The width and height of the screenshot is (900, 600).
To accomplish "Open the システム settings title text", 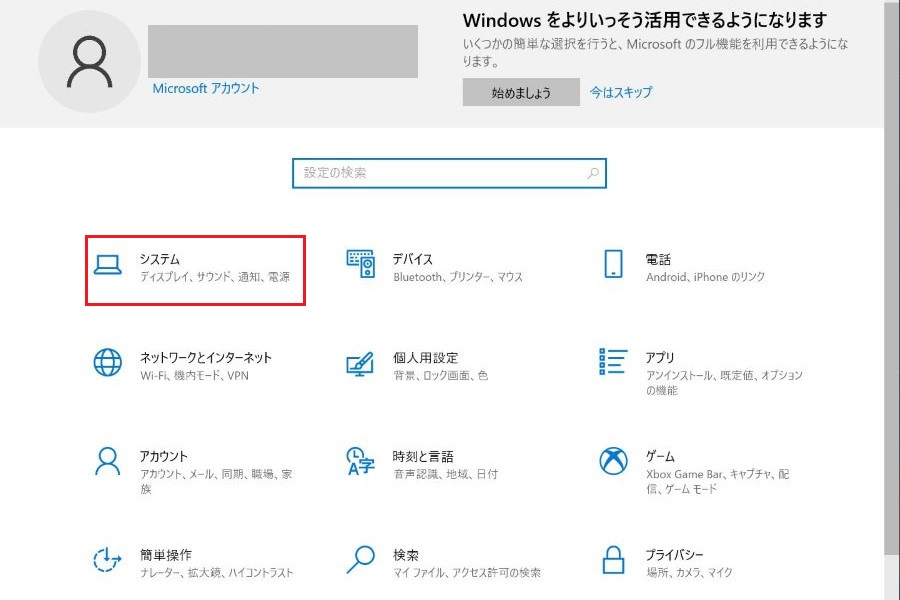I will [x=160, y=259].
